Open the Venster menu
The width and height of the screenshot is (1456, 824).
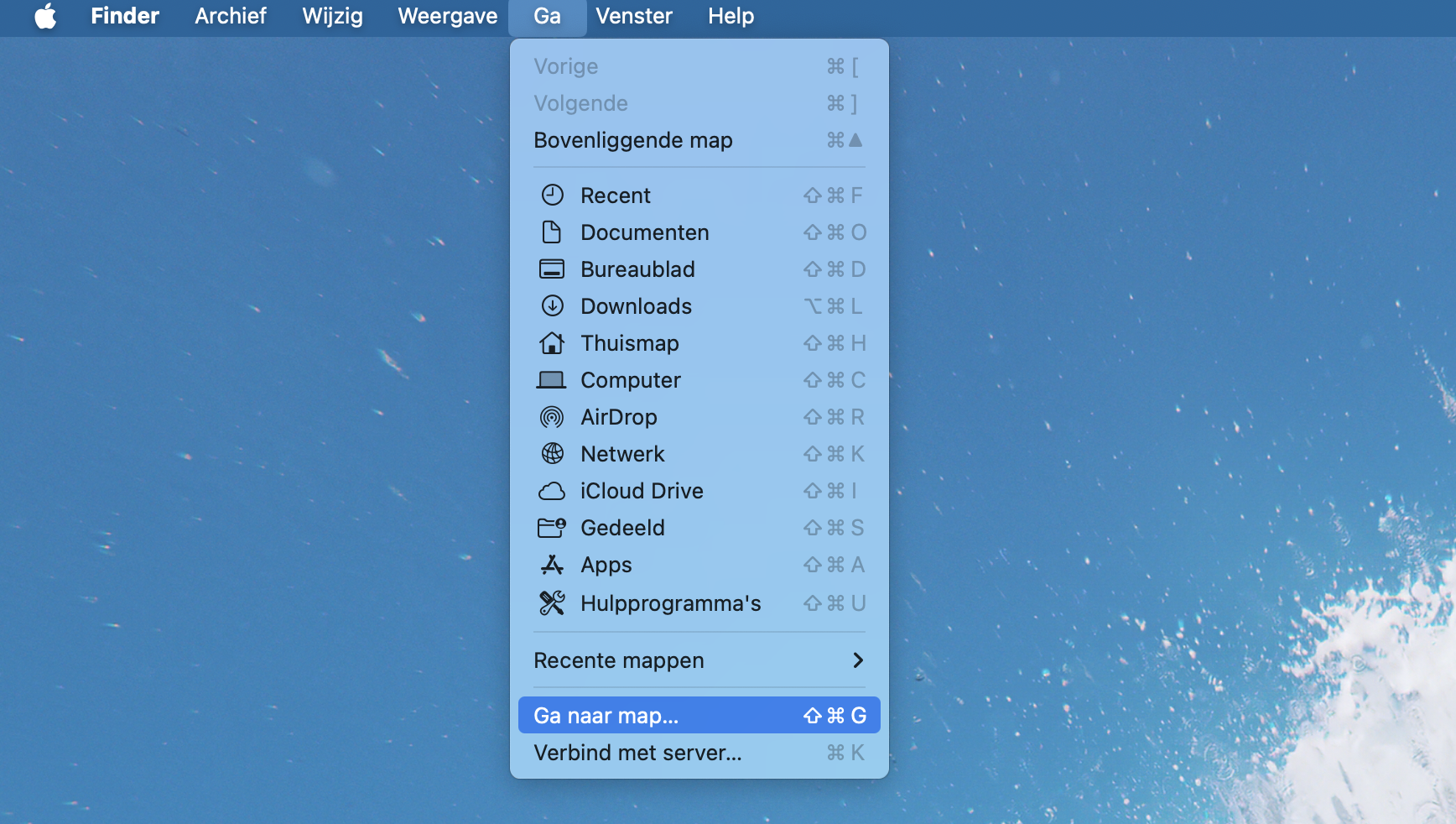pos(633,16)
